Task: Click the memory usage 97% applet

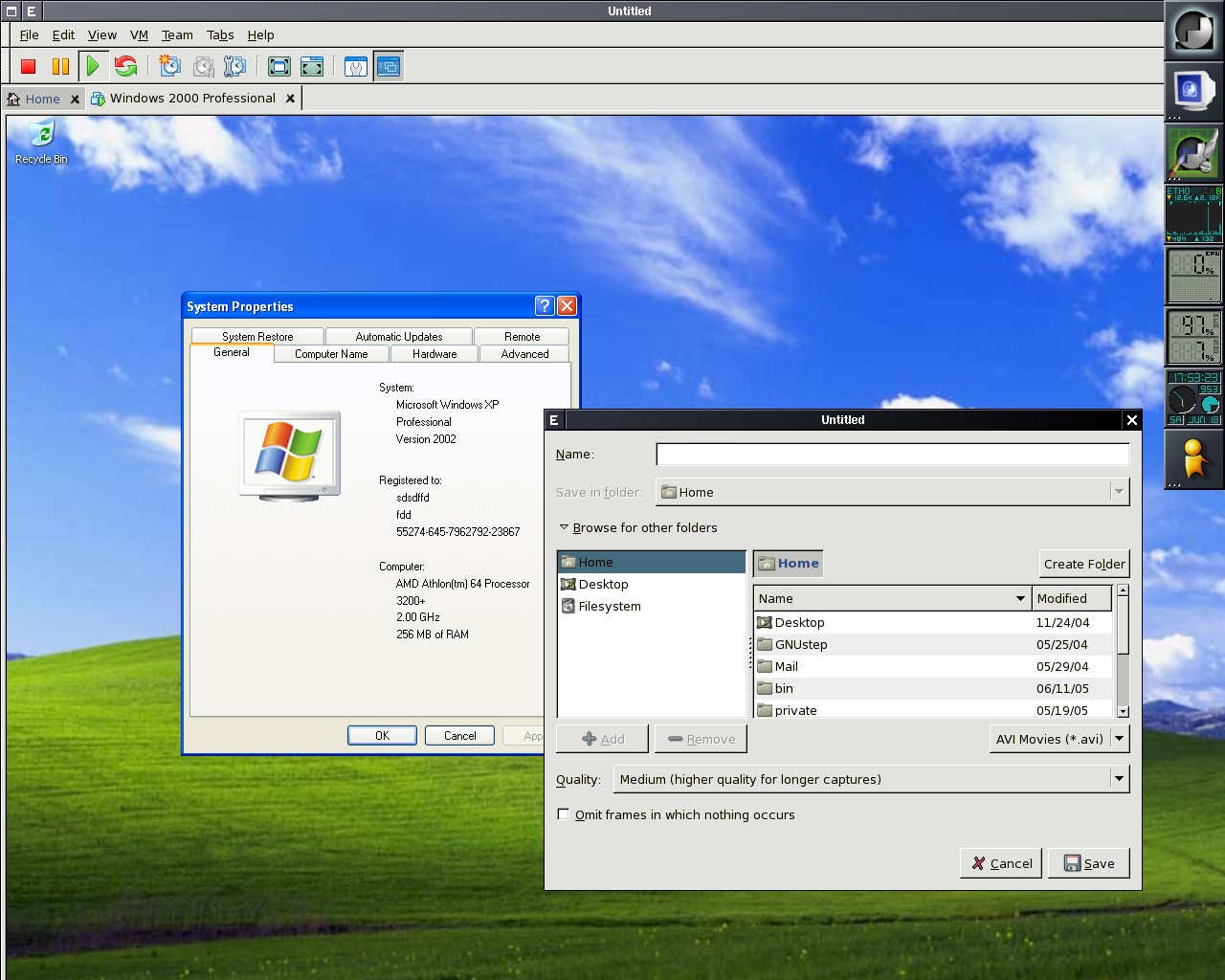Action: 1193,337
